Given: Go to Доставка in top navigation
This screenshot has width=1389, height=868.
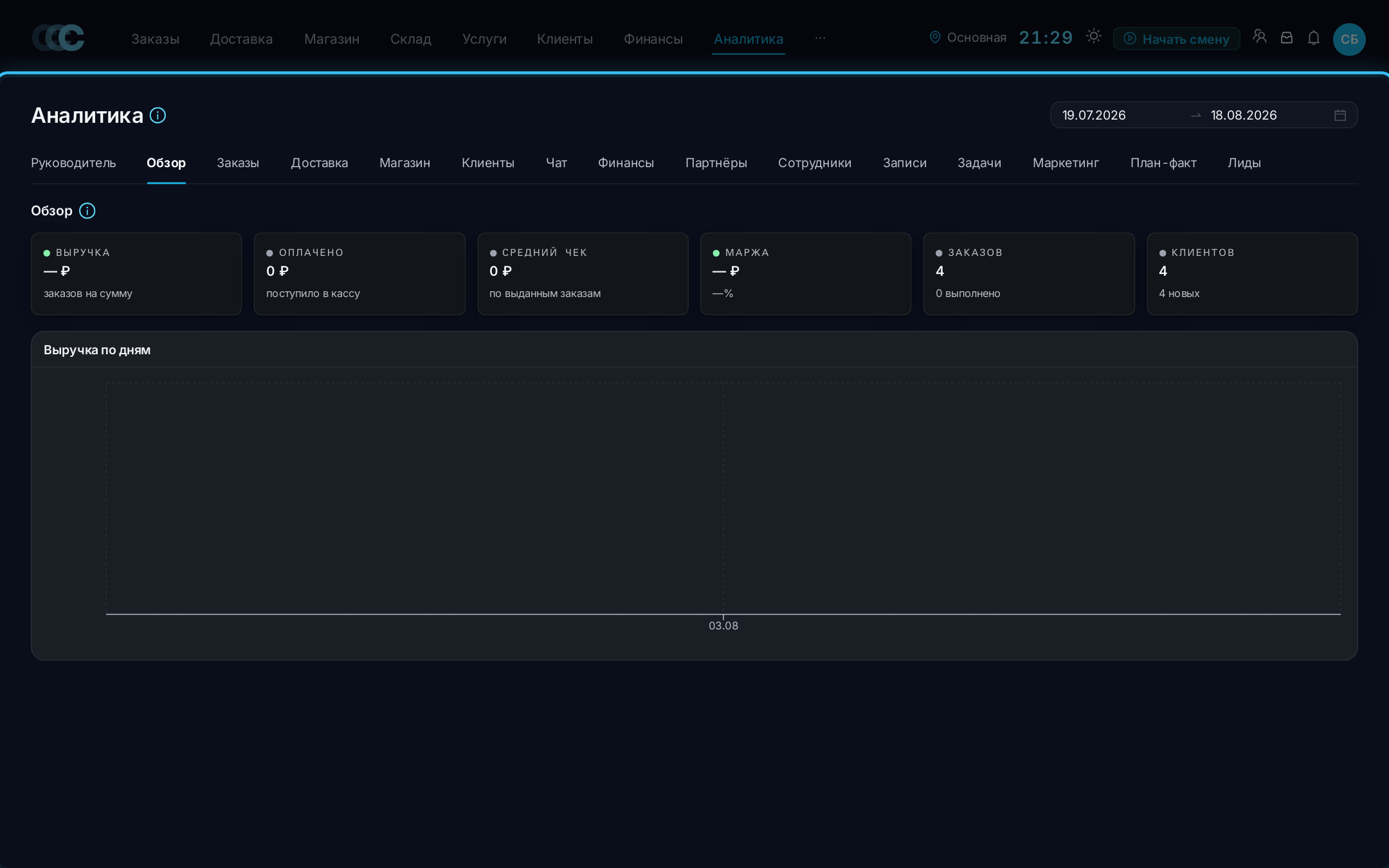Looking at the screenshot, I should 241,39.
